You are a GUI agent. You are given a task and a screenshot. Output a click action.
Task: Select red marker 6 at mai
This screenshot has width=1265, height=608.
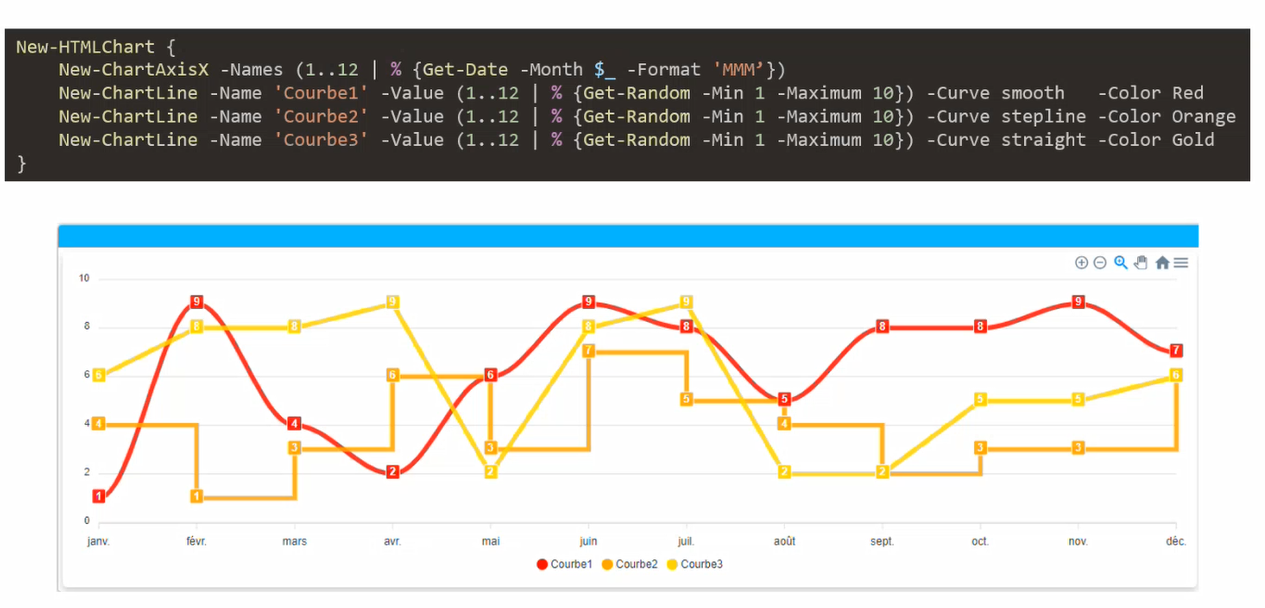point(491,375)
